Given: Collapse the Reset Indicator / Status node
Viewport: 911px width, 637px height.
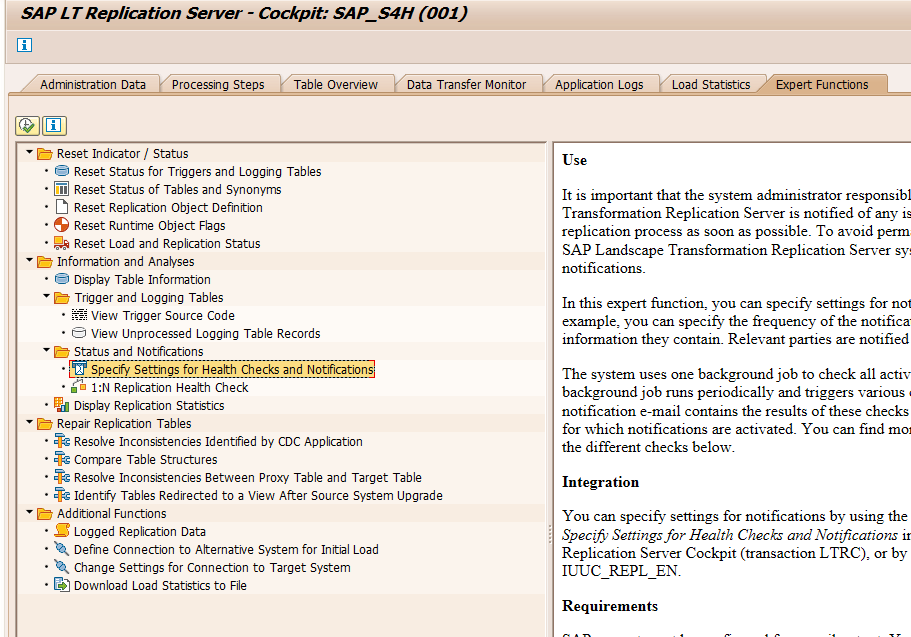Looking at the screenshot, I should pyautogui.click(x=29, y=152).
